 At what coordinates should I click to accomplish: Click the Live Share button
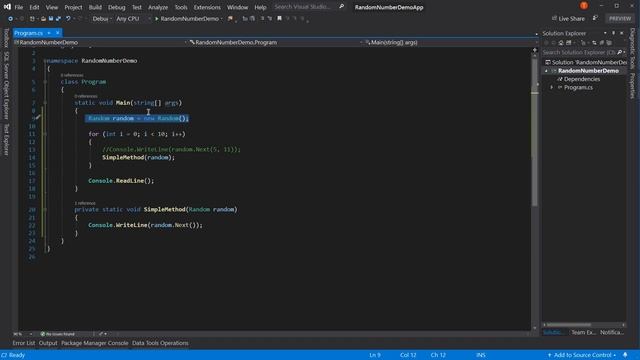(568, 18)
